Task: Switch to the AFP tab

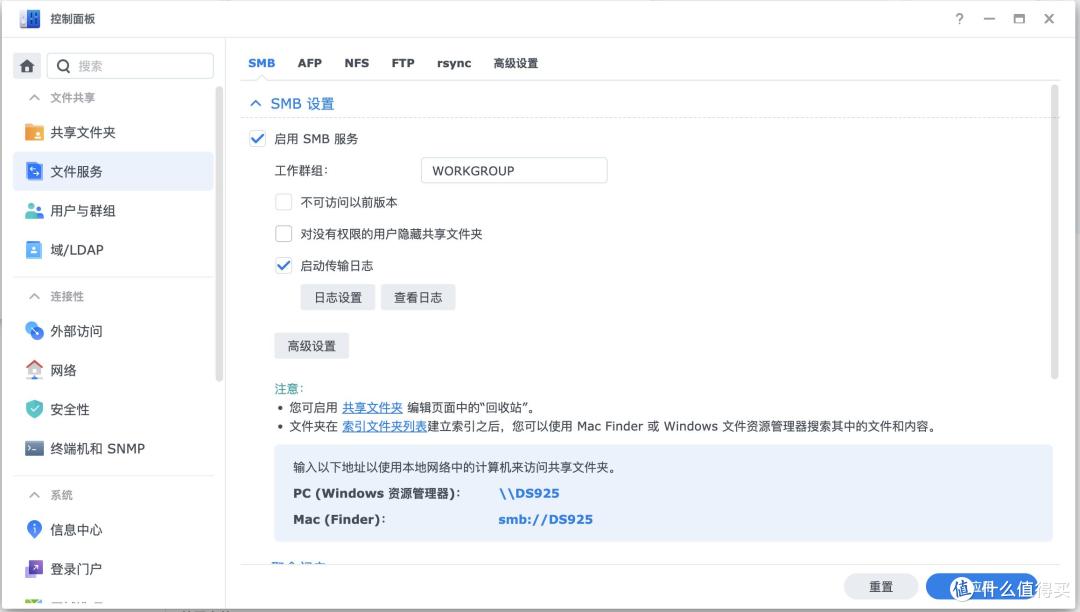Action: 309,63
